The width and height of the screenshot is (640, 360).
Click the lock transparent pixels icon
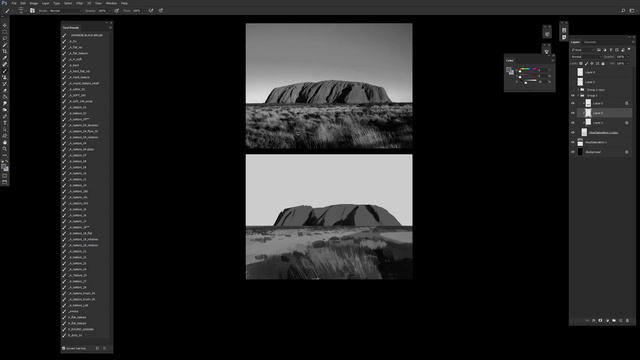[x=581, y=63]
